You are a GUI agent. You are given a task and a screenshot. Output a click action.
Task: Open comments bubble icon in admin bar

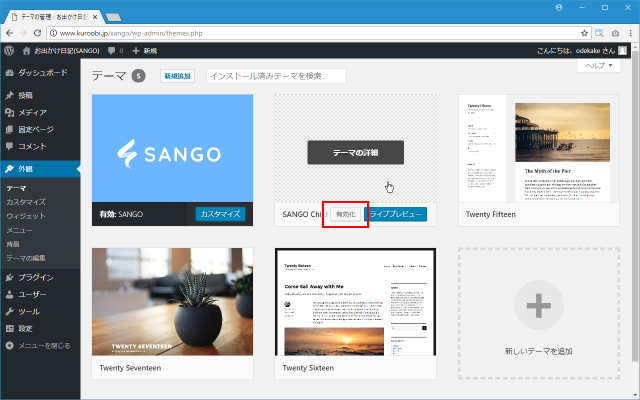[x=111, y=51]
